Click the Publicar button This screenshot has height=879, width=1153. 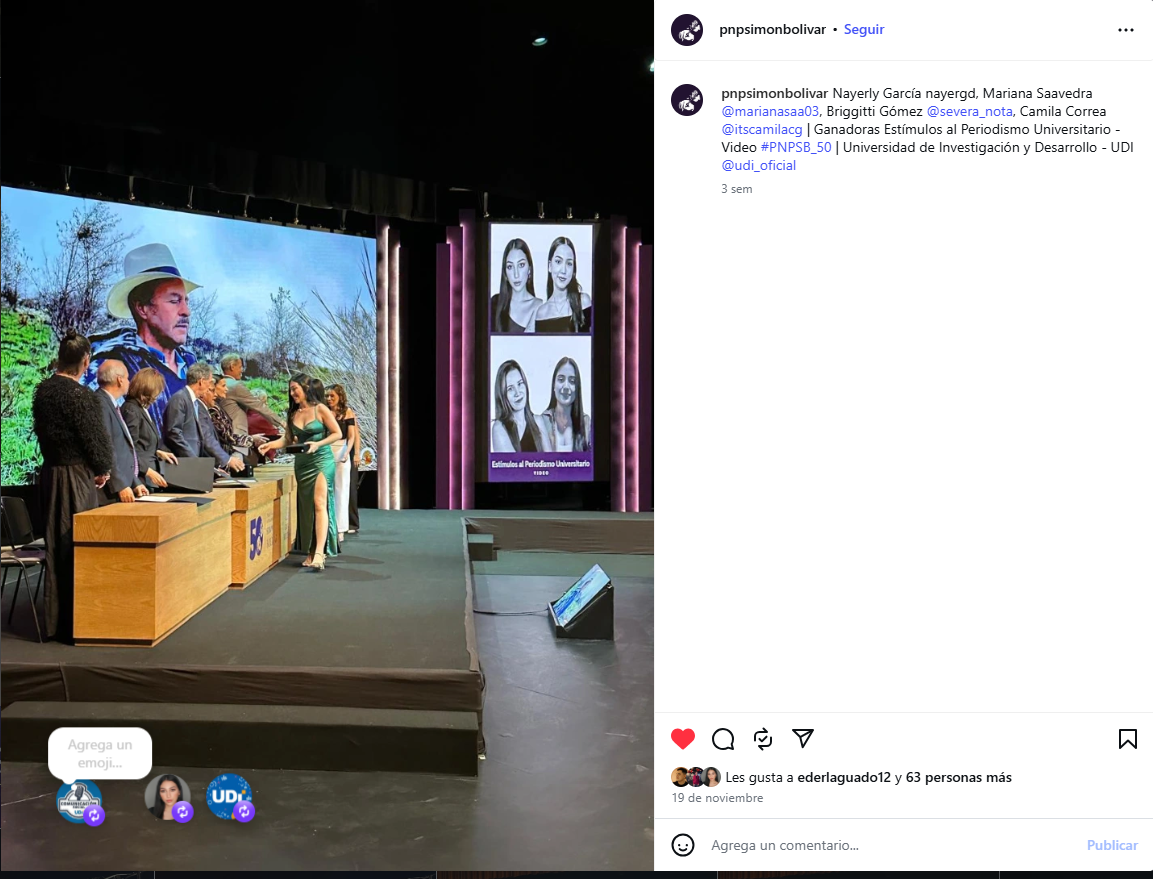click(x=1112, y=845)
